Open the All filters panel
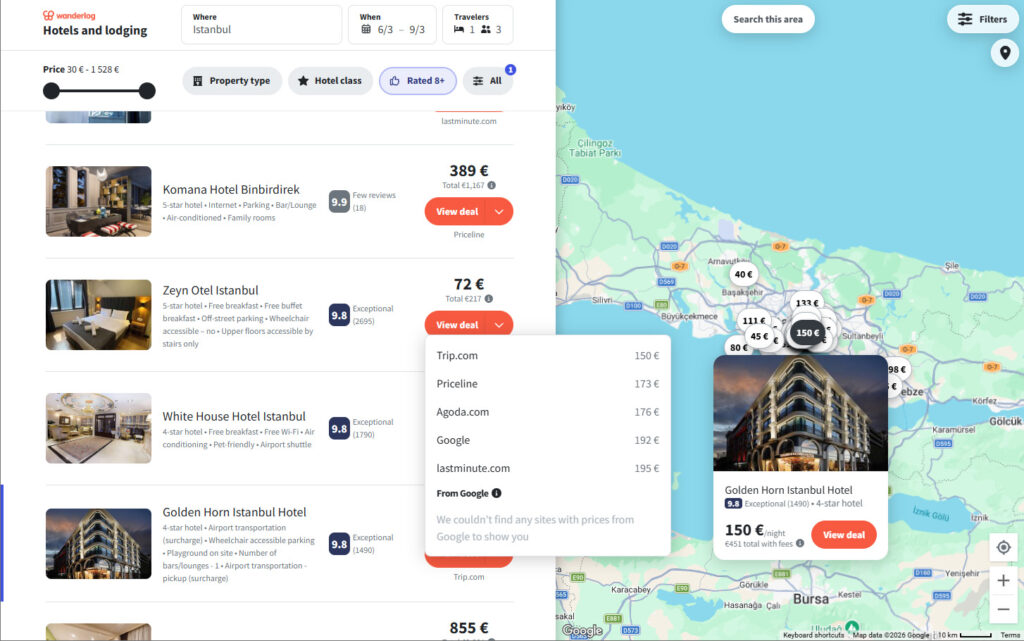1024x641 pixels. point(488,81)
